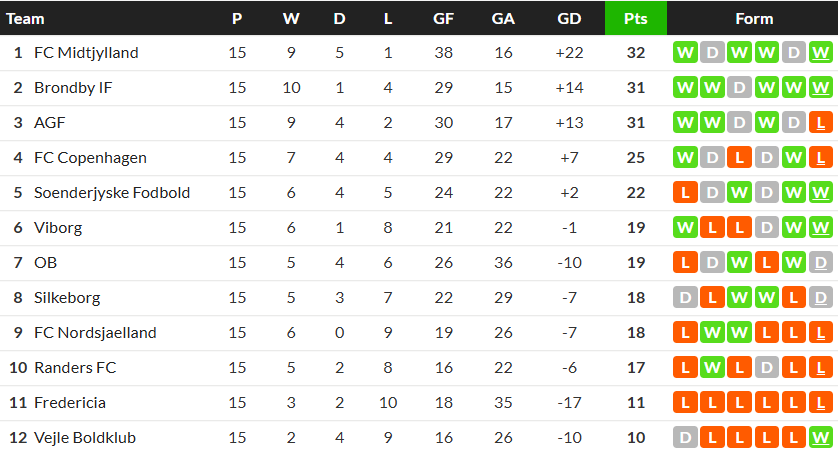Screen dimensions: 838x462
Task: Click Vejle Boldklub's draw form badge
Action: pyautogui.click(x=685, y=438)
